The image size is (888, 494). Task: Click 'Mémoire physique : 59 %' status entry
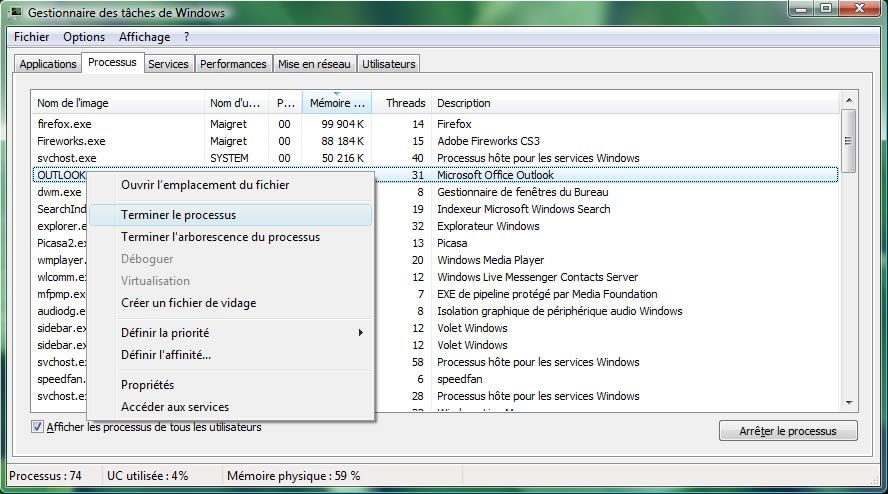click(293, 476)
